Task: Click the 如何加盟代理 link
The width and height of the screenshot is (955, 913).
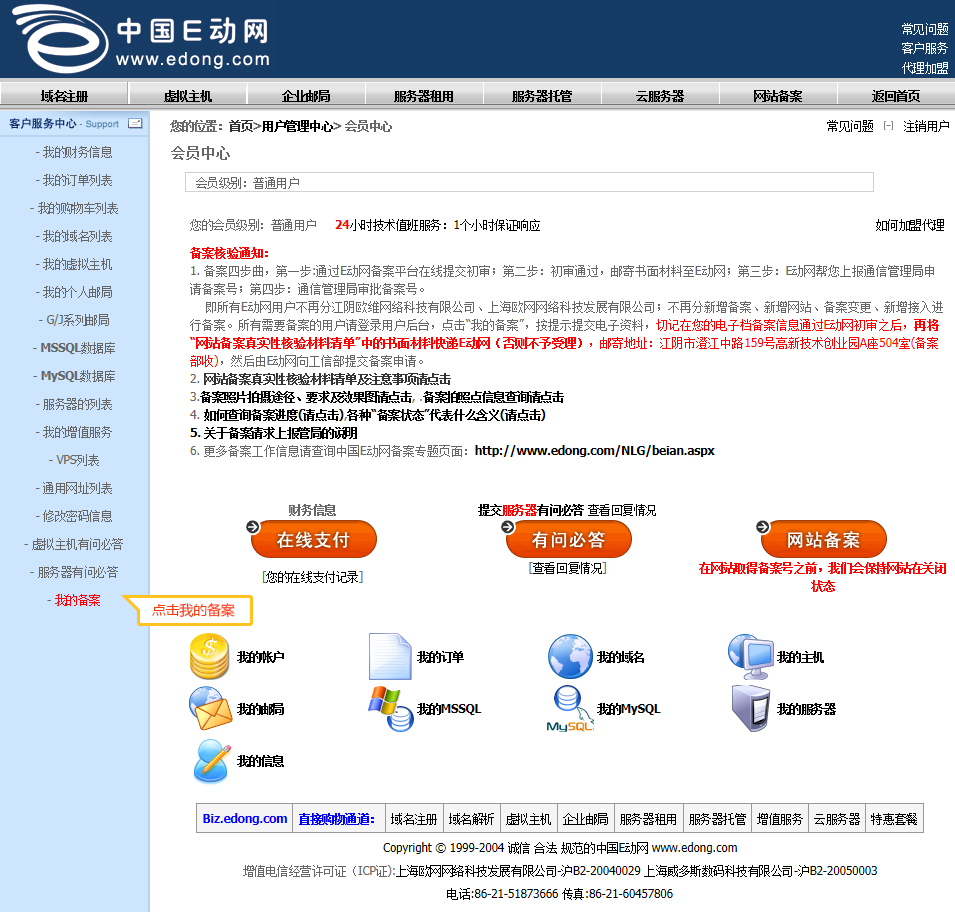Action: (x=910, y=225)
